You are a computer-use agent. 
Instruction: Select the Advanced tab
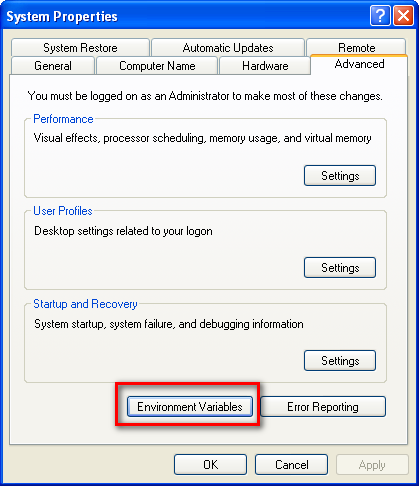[x=359, y=64]
